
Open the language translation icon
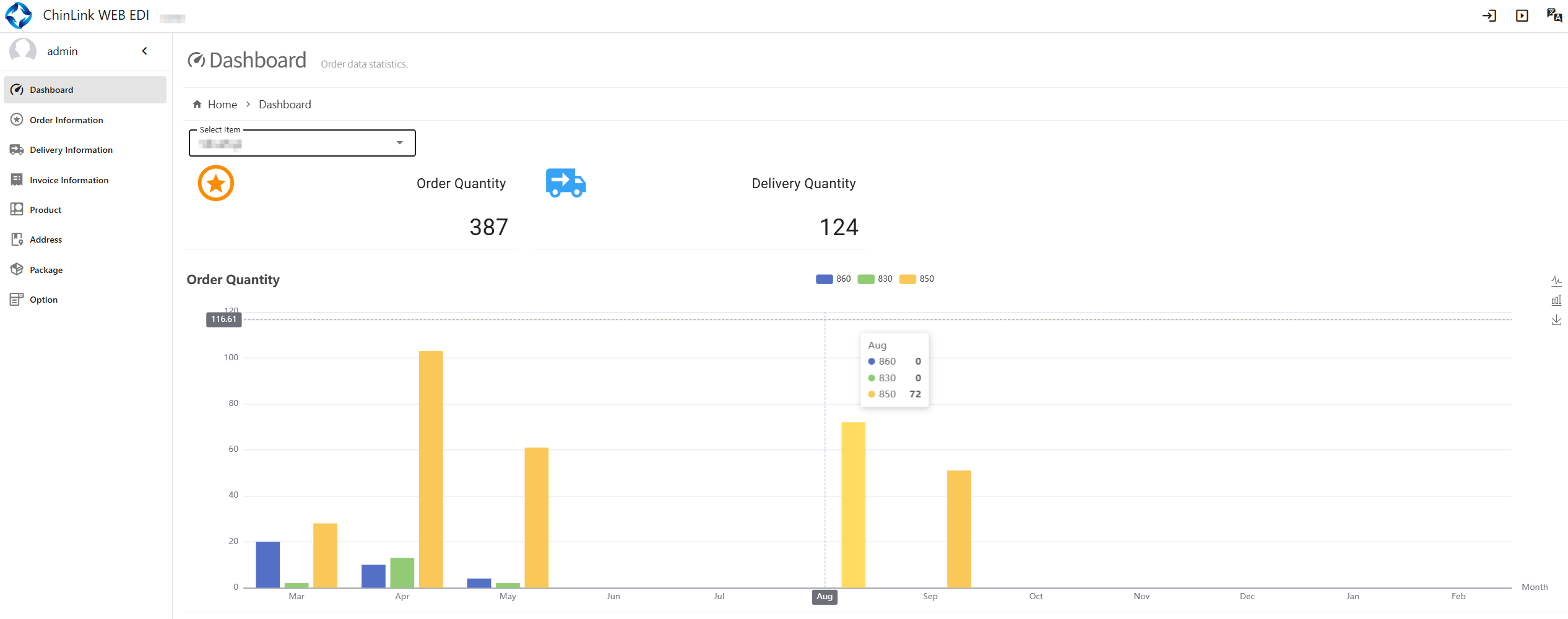(x=1554, y=15)
